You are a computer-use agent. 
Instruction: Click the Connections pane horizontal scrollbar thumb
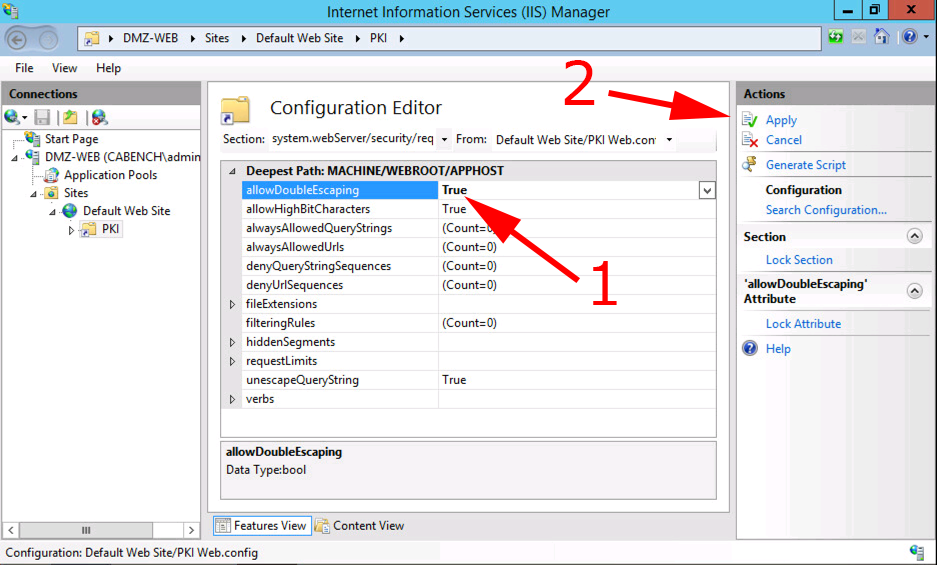pyautogui.click(x=86, y=530)
